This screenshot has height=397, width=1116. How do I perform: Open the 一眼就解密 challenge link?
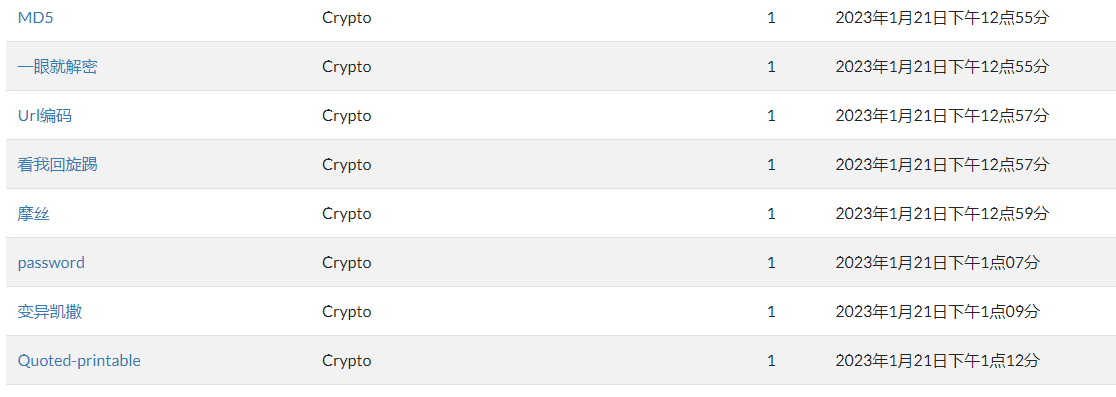pos(58,67)
